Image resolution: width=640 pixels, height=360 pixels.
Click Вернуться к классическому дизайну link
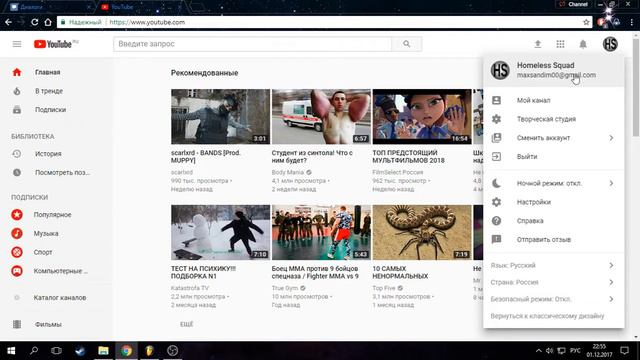547,316
